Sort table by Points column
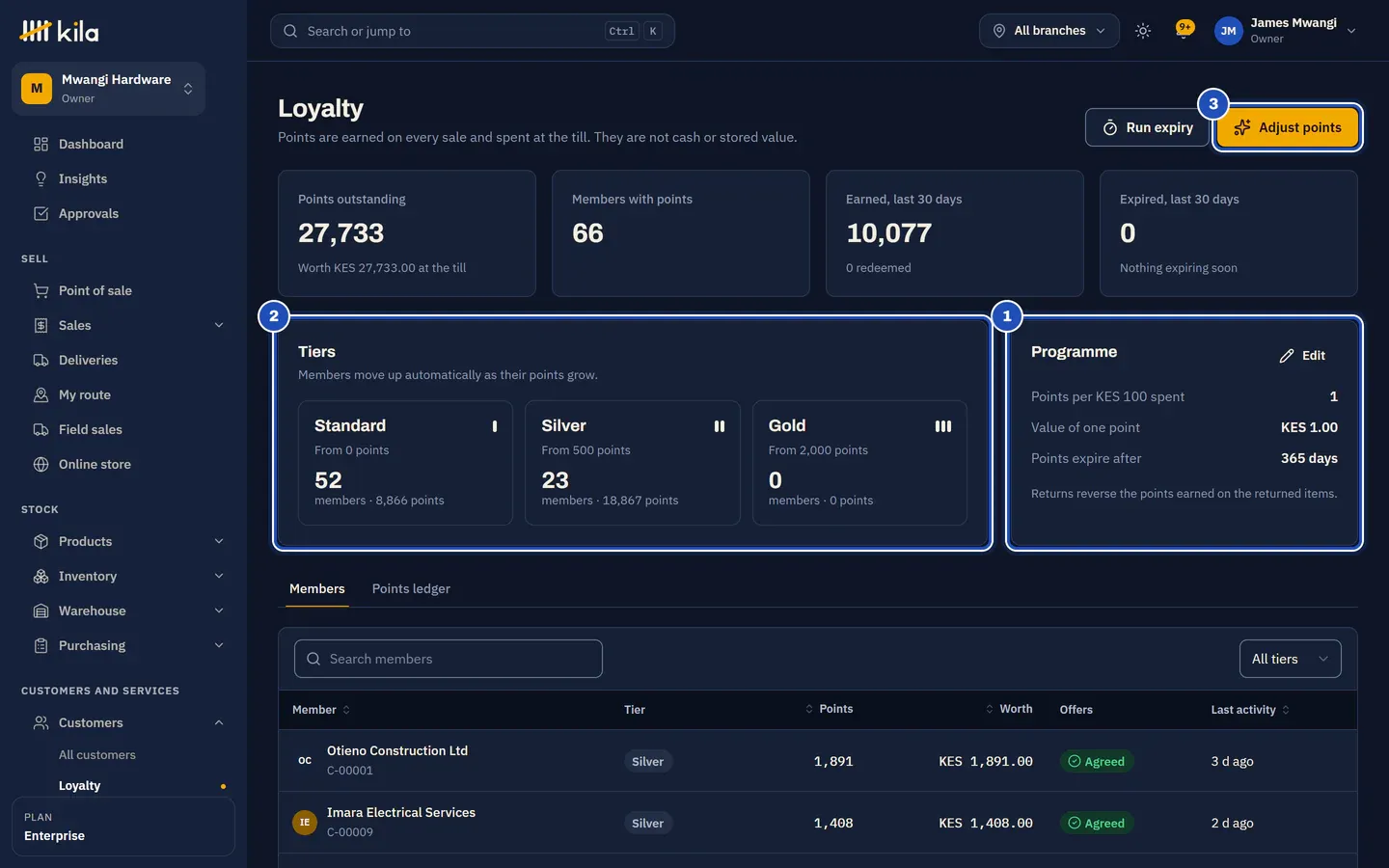The width and height of the screenshot is (1389, 868). click(830, 709)
